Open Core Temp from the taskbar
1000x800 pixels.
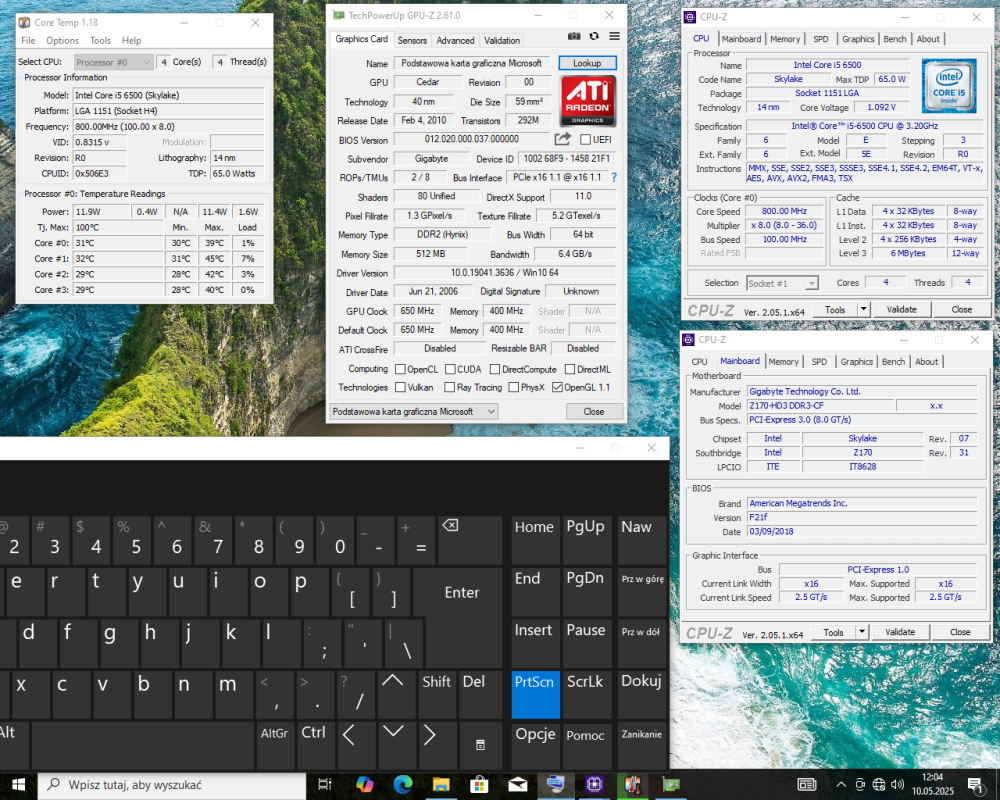(x=632, y=785)
